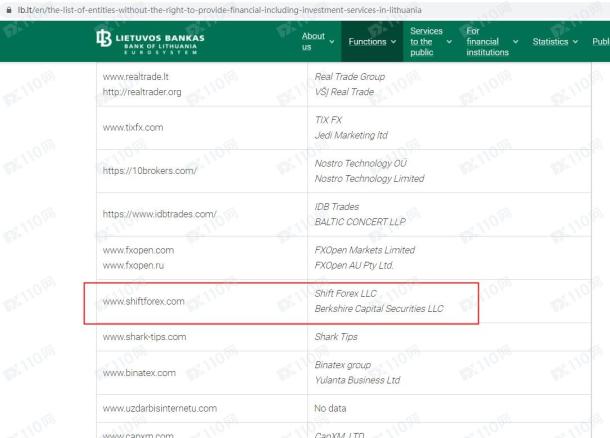
Task: Select Shark Tips entity name
Action: 336,337
